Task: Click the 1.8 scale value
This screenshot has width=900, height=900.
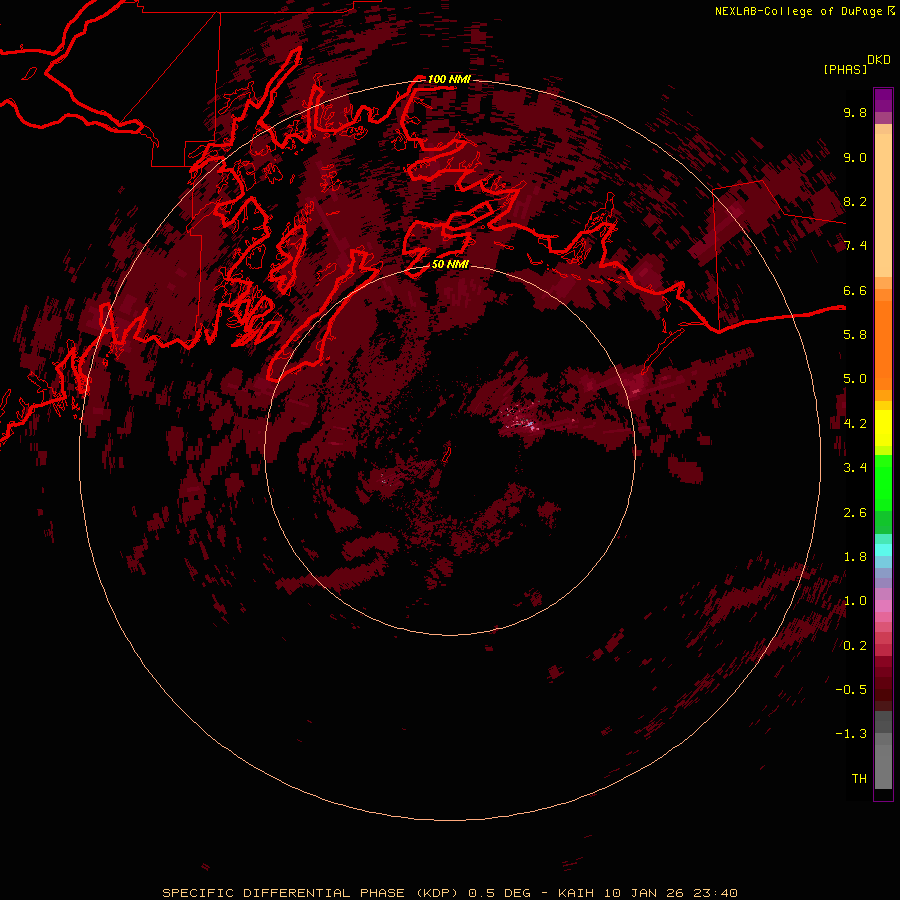Action: pos(855,557)
